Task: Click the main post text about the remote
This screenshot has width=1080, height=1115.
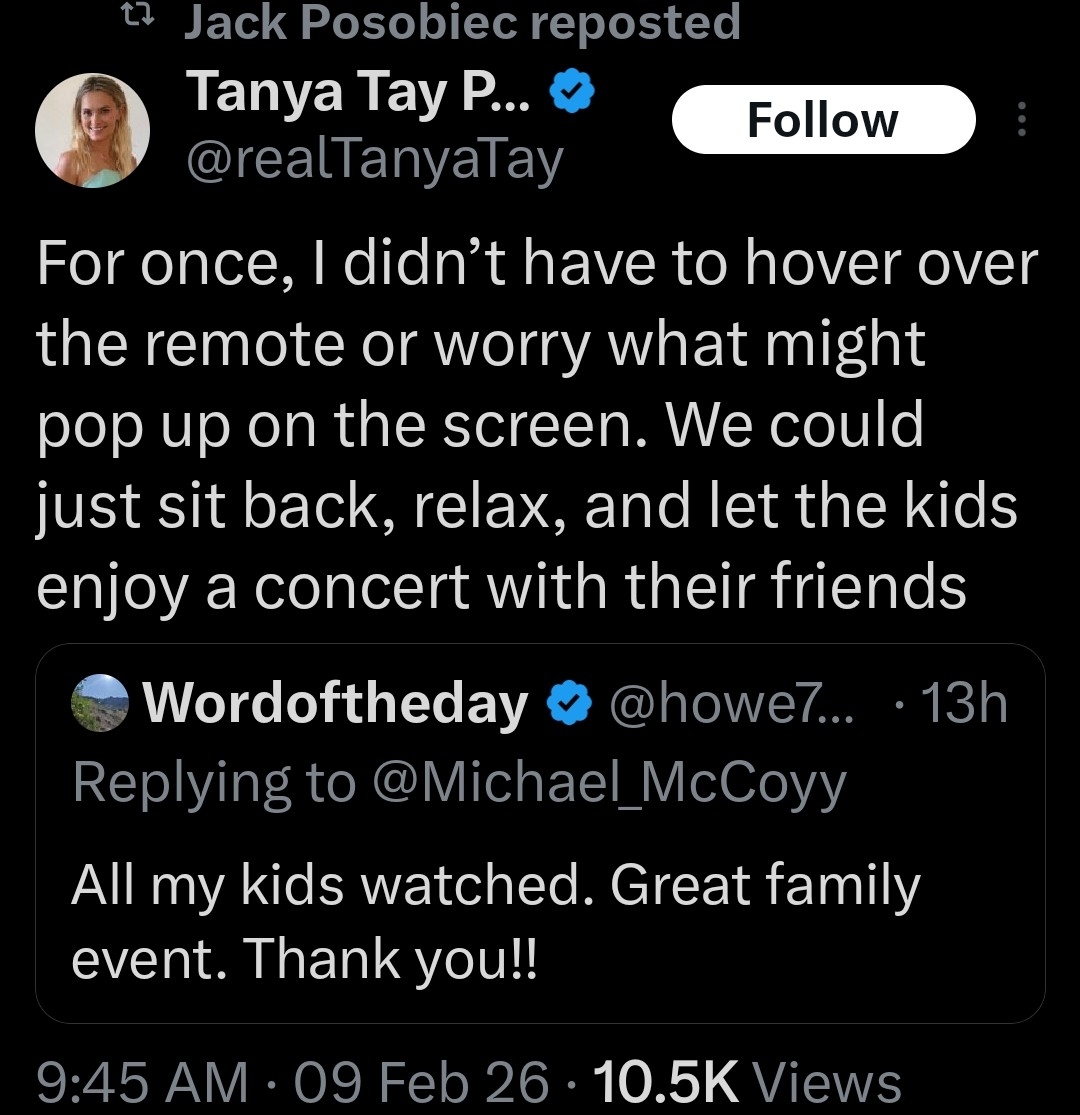Action: 536,425
